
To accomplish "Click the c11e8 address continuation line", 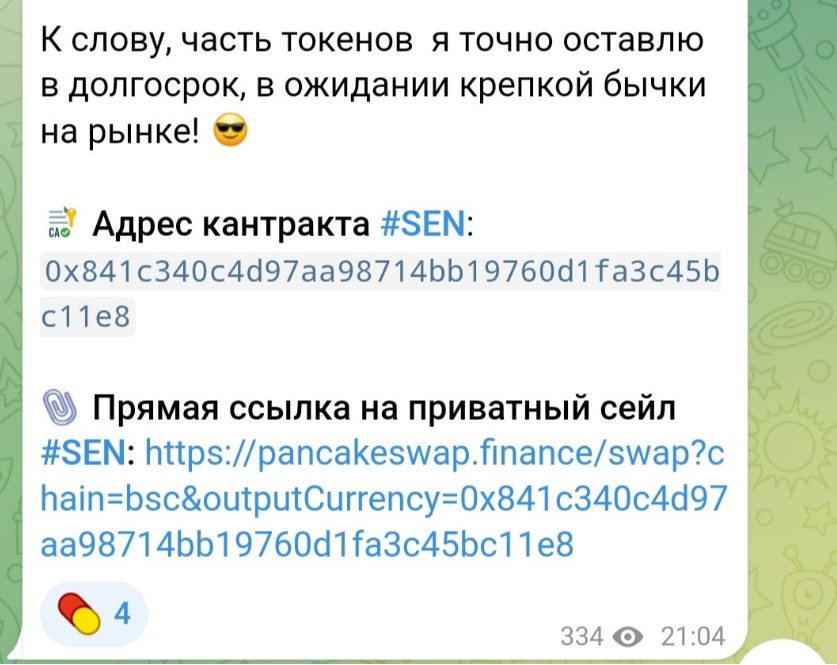I will [x=86, y=316].
